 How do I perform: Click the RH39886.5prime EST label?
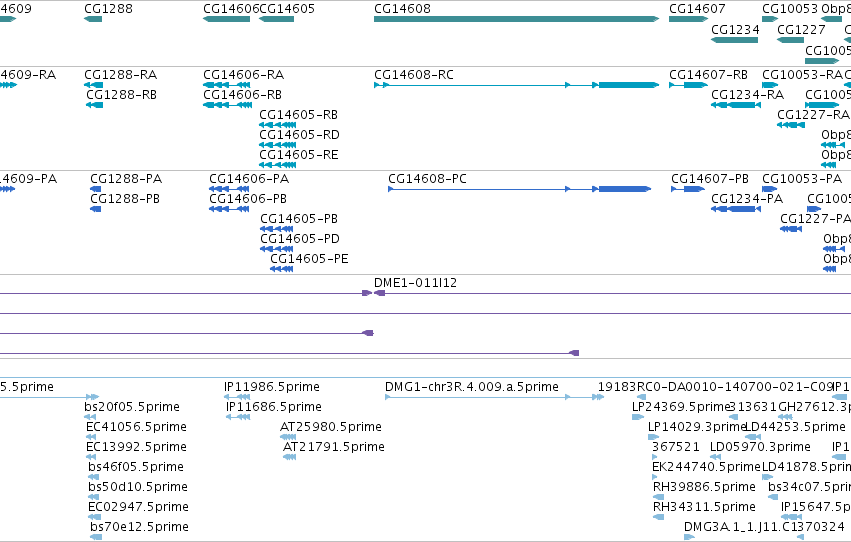click(704, 488)
